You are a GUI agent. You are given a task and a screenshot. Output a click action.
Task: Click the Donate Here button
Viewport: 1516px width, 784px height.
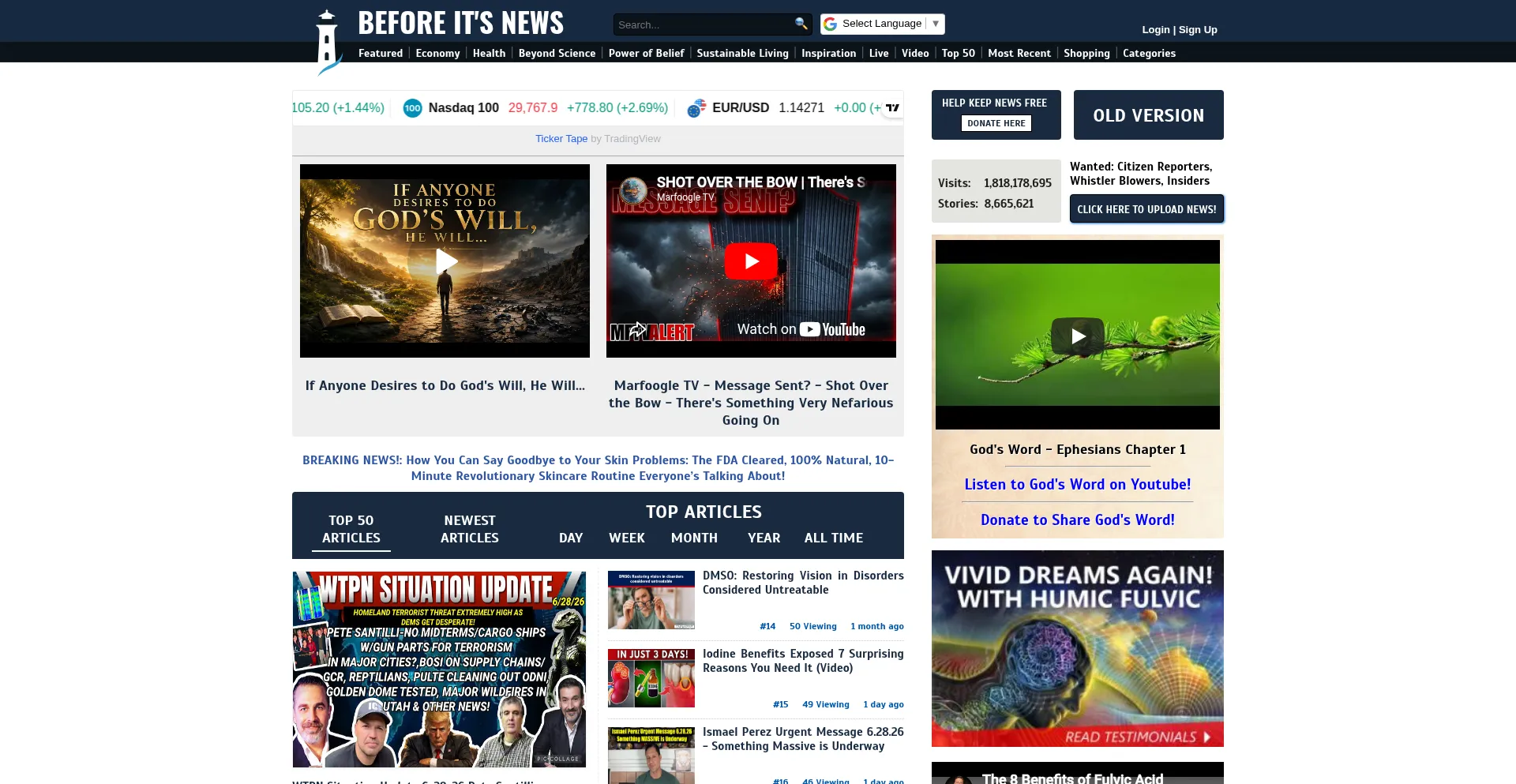(996, 123)
